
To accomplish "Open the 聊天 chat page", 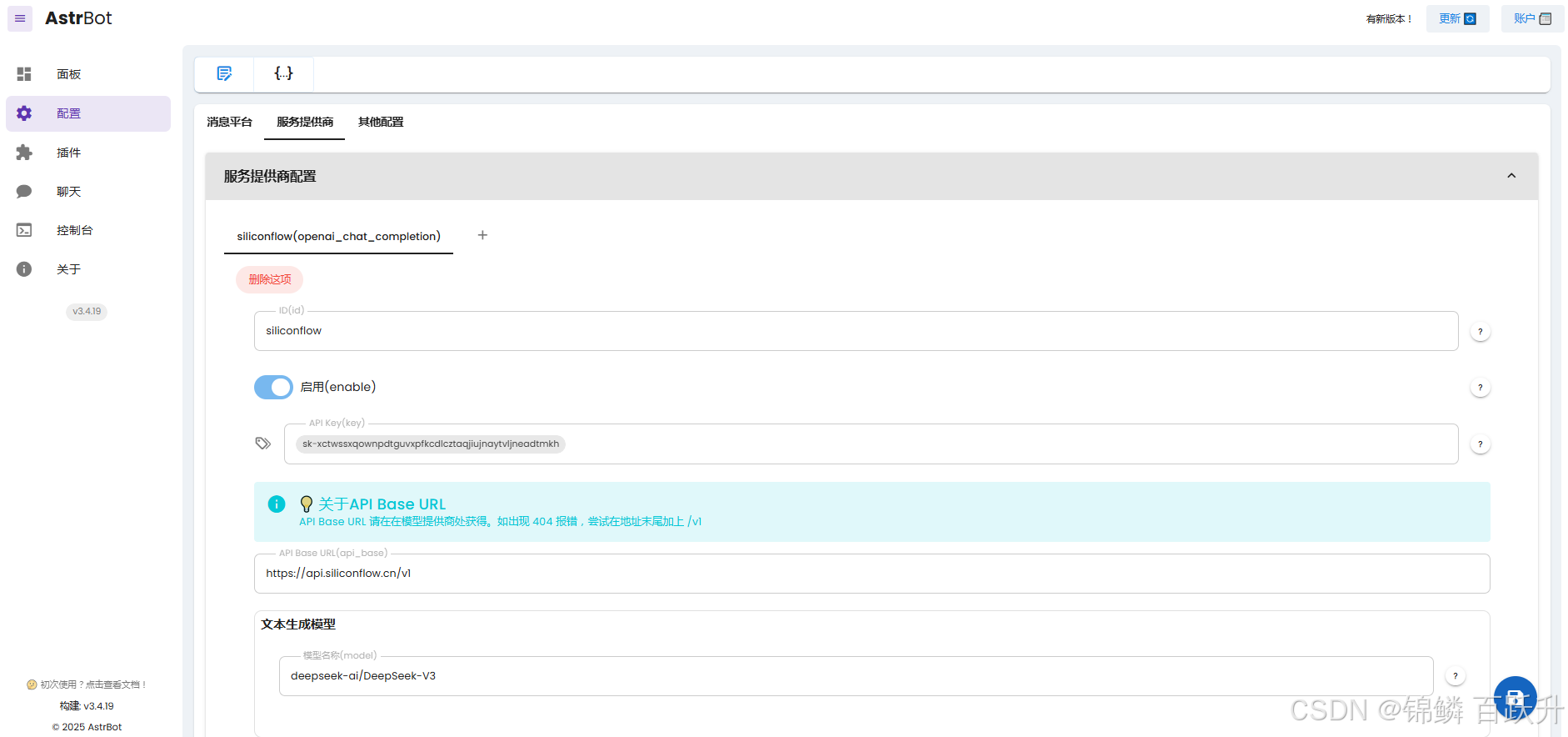I will tap(88, 192).
